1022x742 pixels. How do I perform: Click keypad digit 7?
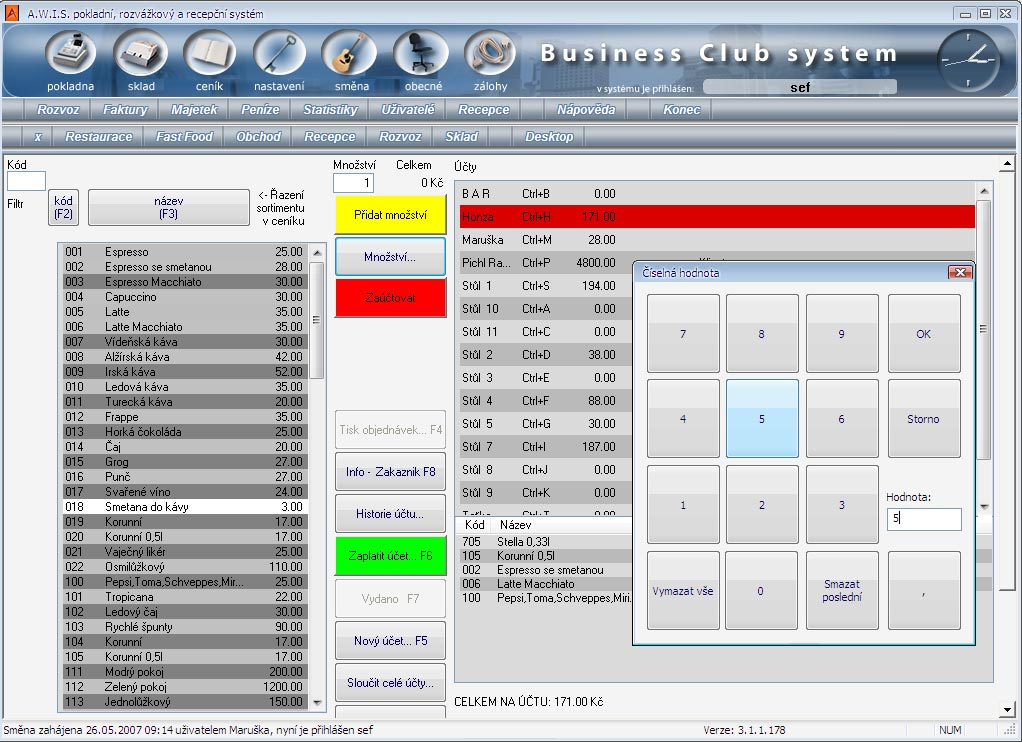(x=683, y=334)
